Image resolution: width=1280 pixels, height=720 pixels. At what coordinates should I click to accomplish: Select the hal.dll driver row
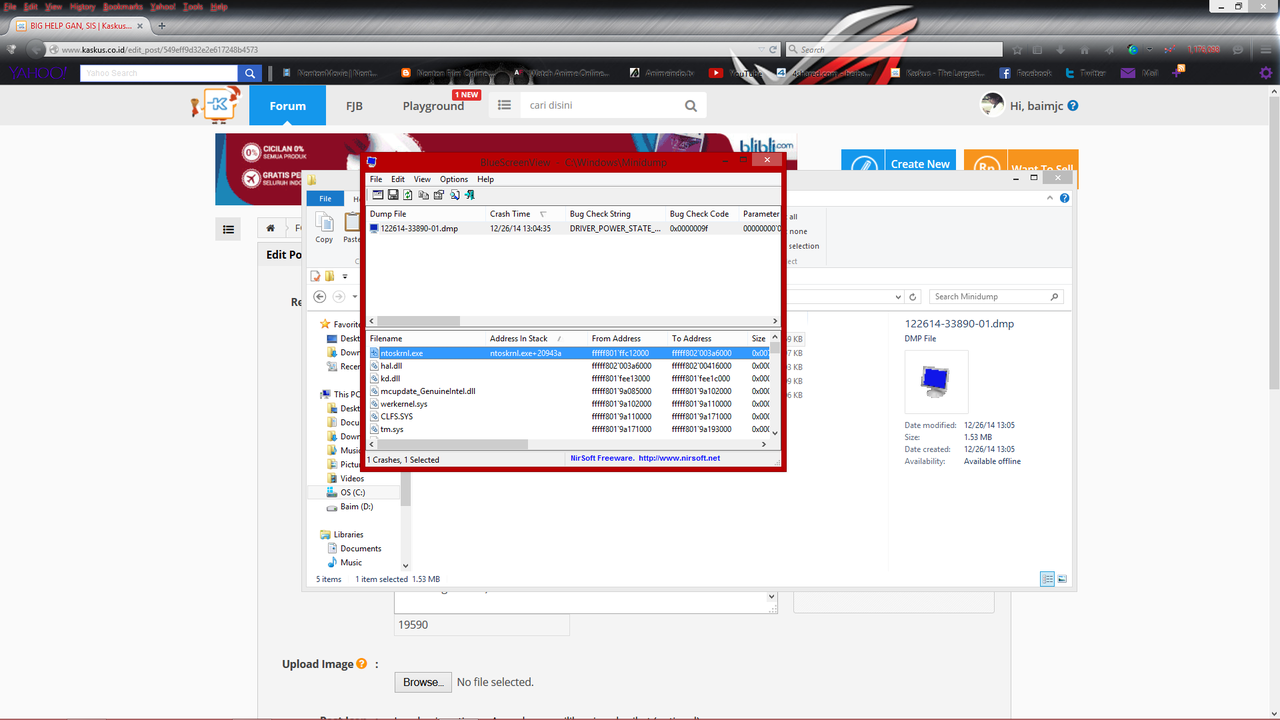[x=568, y=366]
